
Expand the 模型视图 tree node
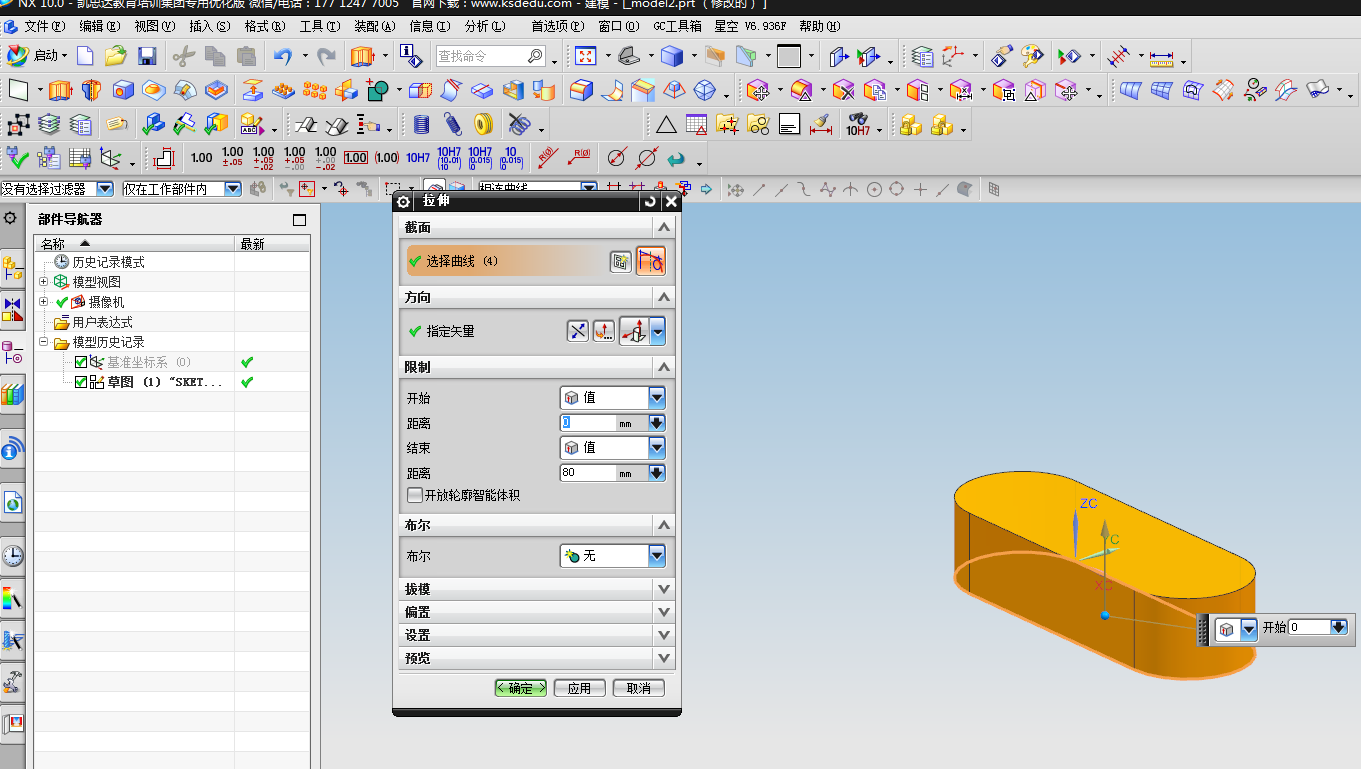(44, 282)
